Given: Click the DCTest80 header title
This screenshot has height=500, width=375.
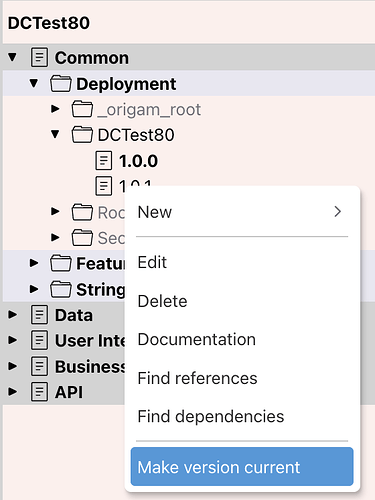Looking at the screenshot, I should [x=49, y=23].
